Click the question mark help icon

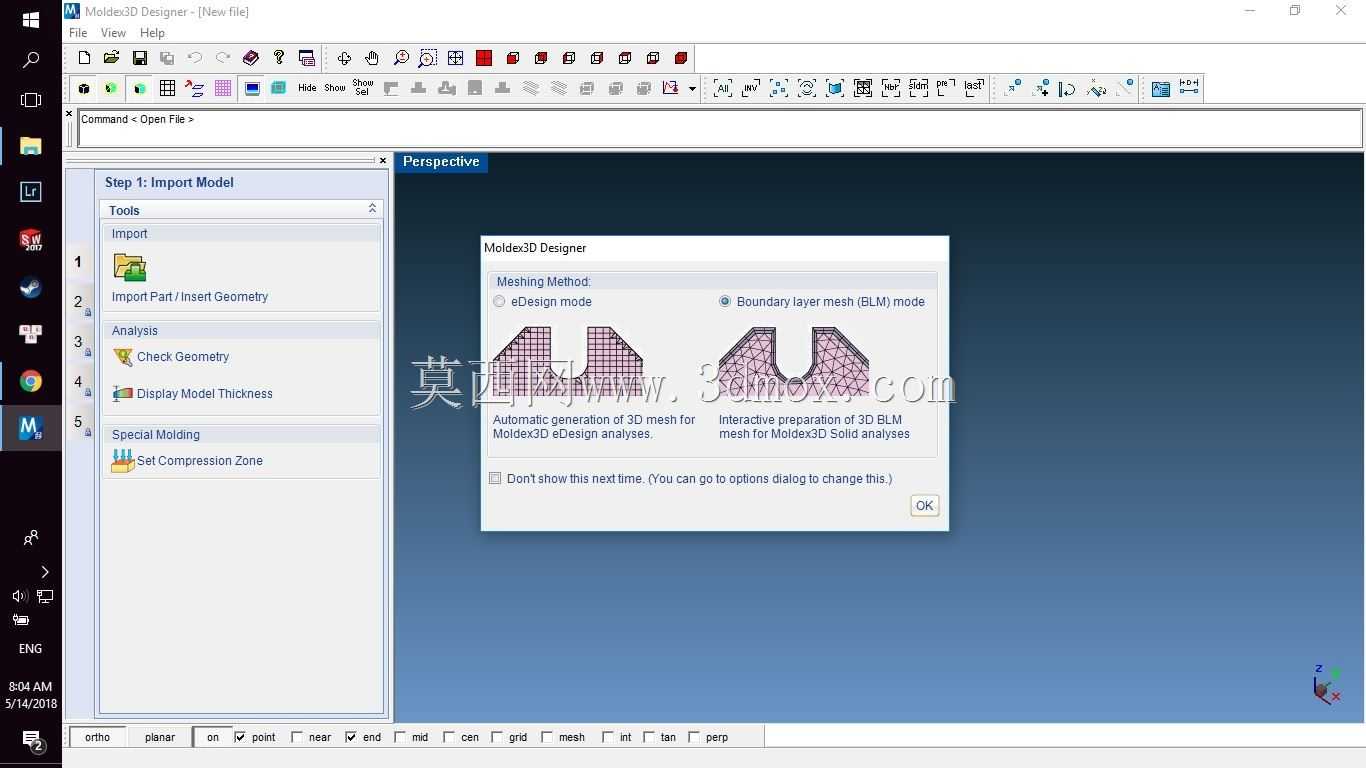279,58
